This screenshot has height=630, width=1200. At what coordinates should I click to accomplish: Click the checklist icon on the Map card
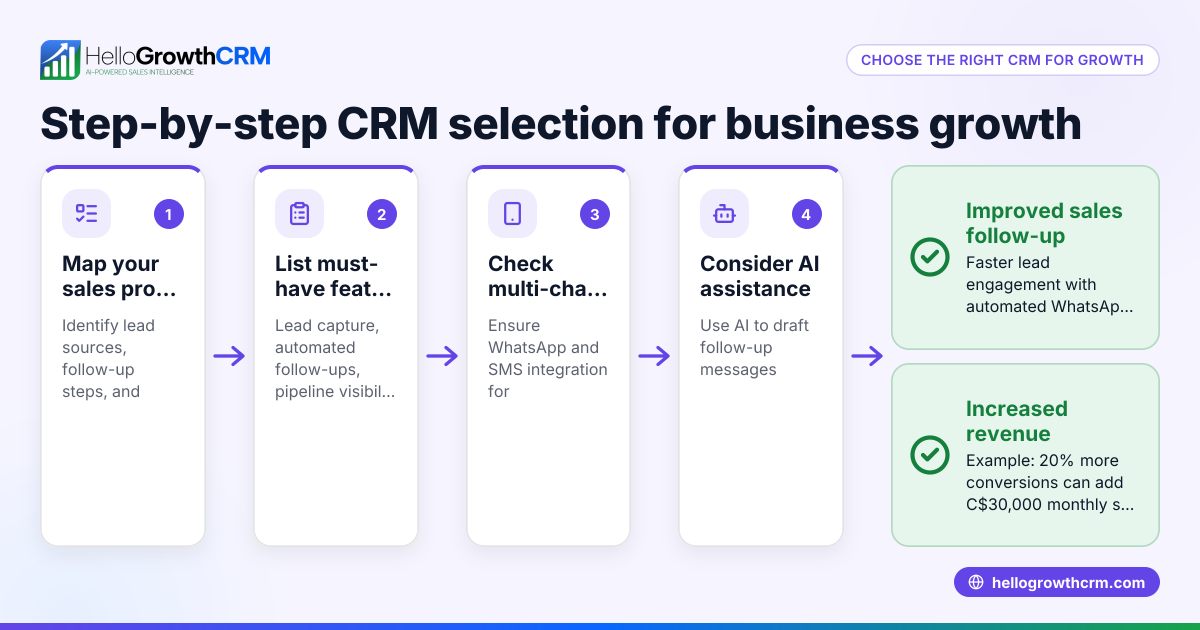click(87, 214)
